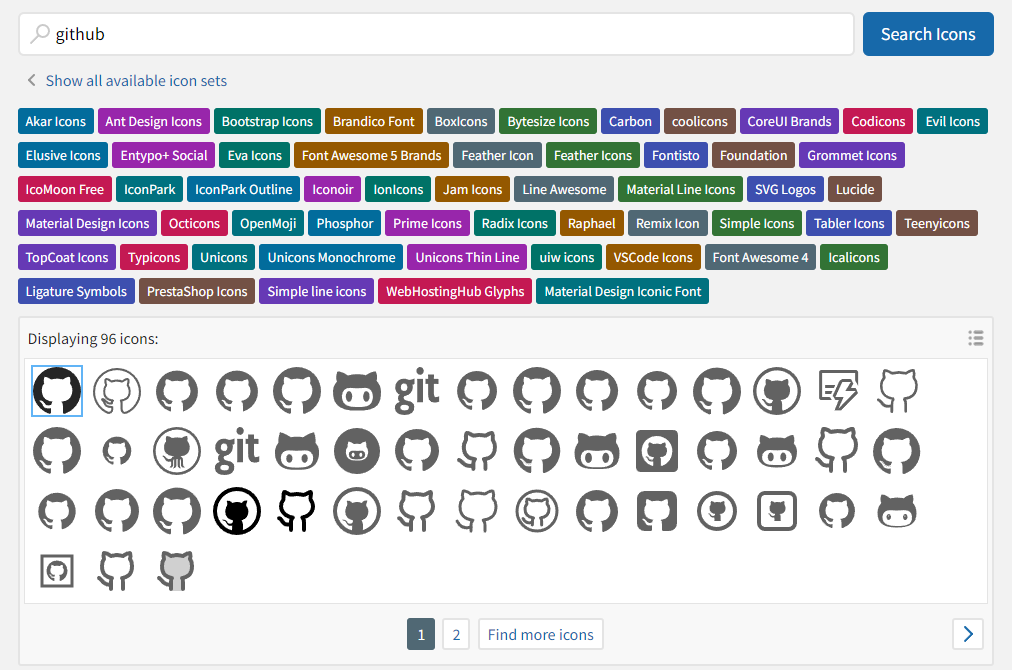Image resolution: width=1012 pixels, height=670 pixels.
Task: Select the Octocat face icon at end of third row
Action: point(897,511)
